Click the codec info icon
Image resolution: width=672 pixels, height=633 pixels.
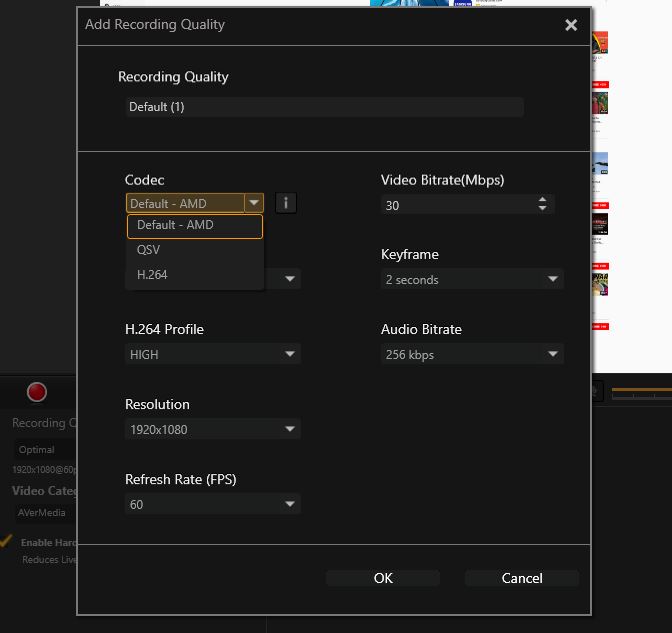pyautogui.click(x=286, y=203)
